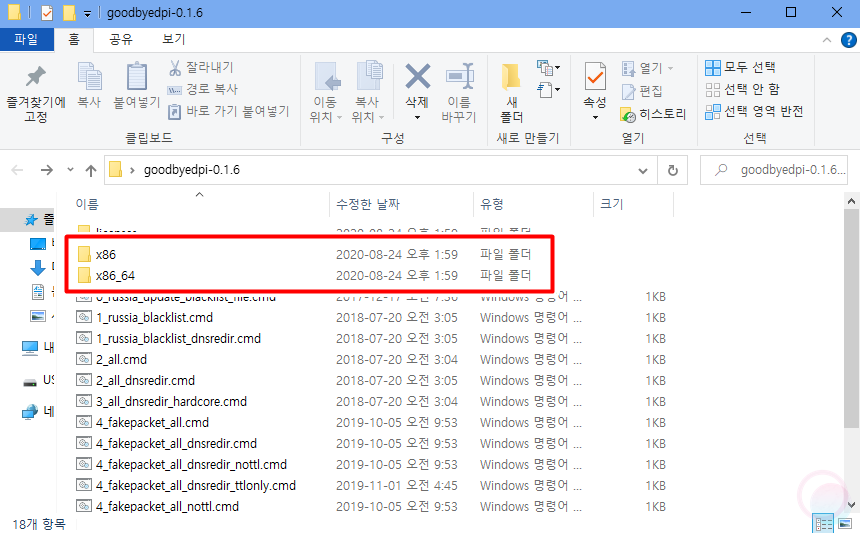Click the scroll-up arrow of file list

pos(851,201)
